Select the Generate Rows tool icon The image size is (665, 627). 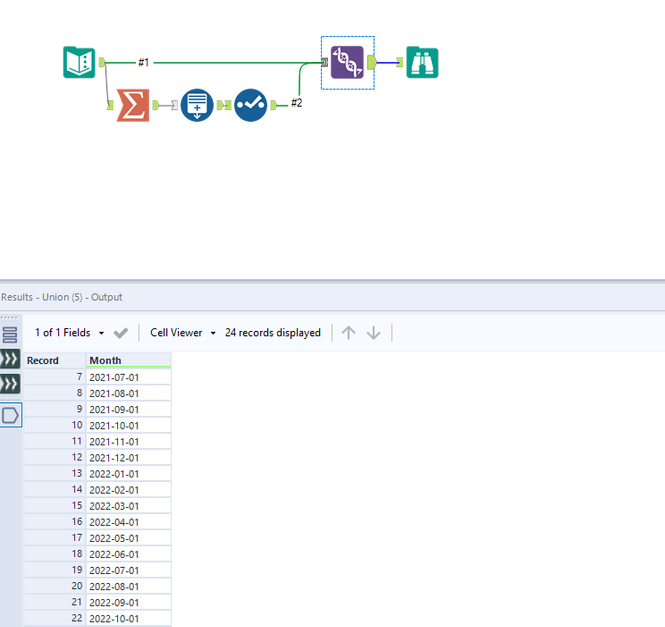[x=197, y=105]
